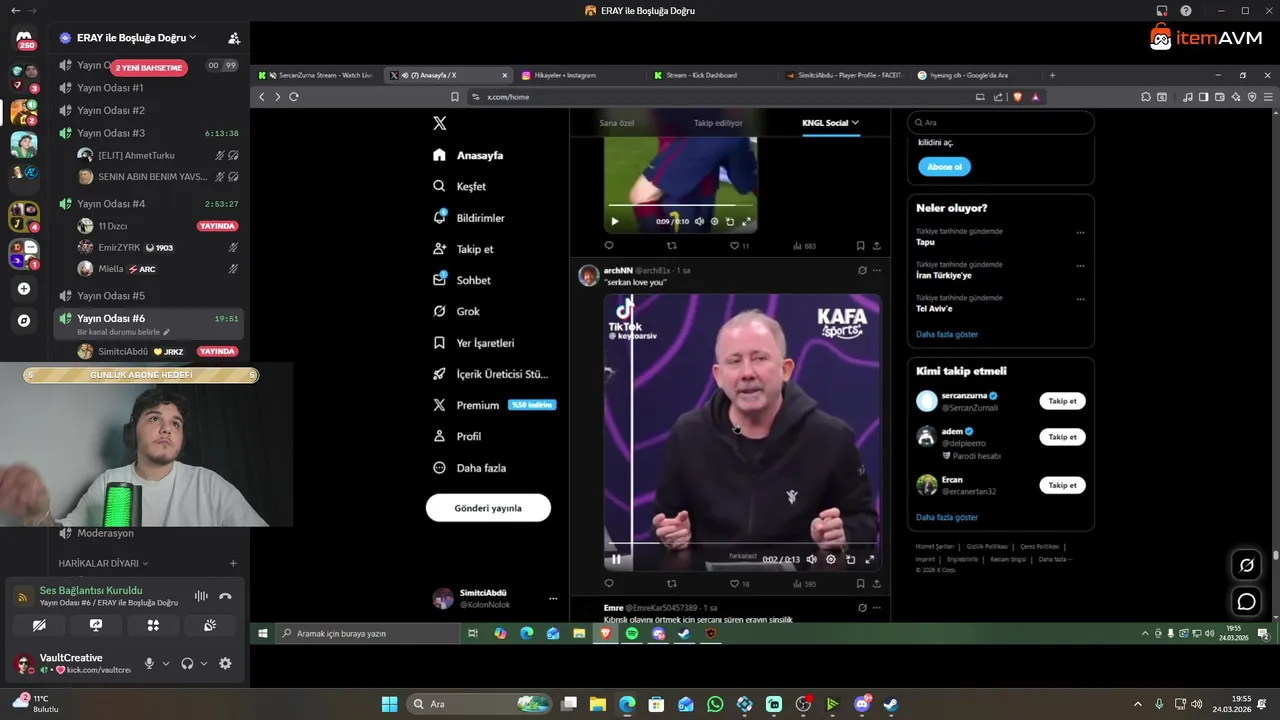This screenshot has height=720, width=1280.
Task: Open Bildirimler notifications
Action: click(468, 218)
